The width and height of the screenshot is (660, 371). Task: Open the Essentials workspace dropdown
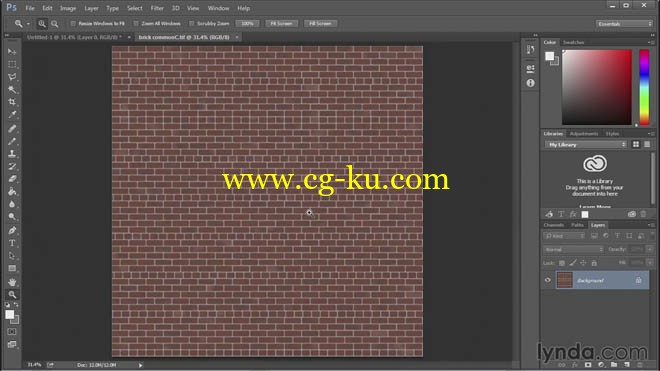tap(624, 24)
